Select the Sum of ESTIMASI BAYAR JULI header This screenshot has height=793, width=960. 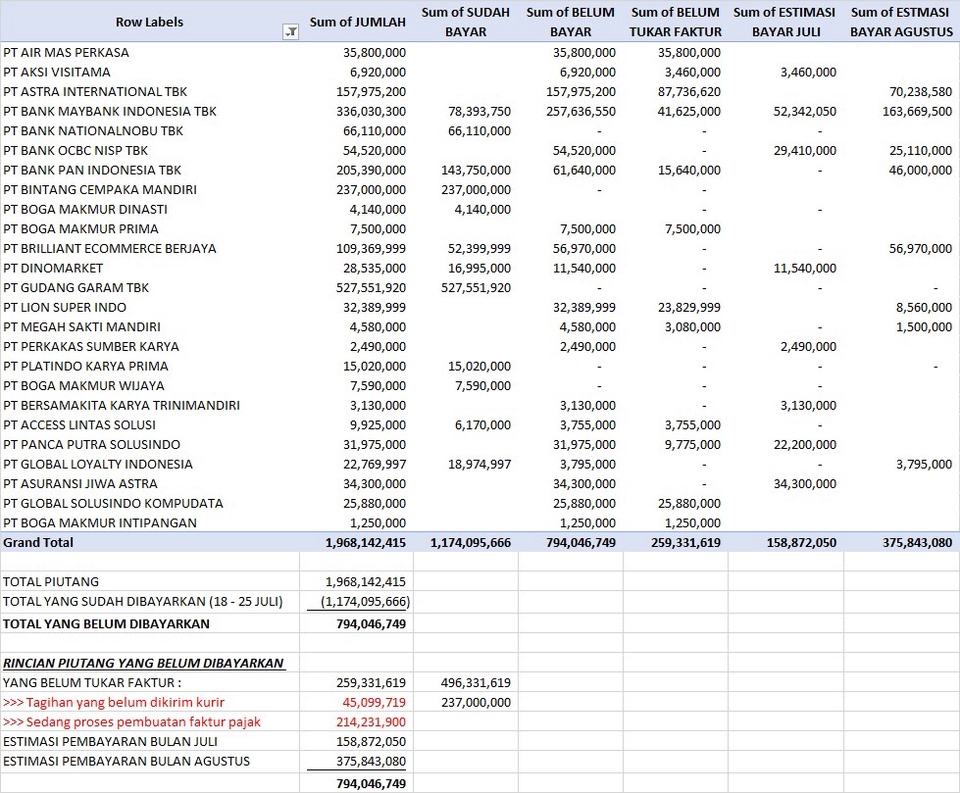click(x=786, y=22)
